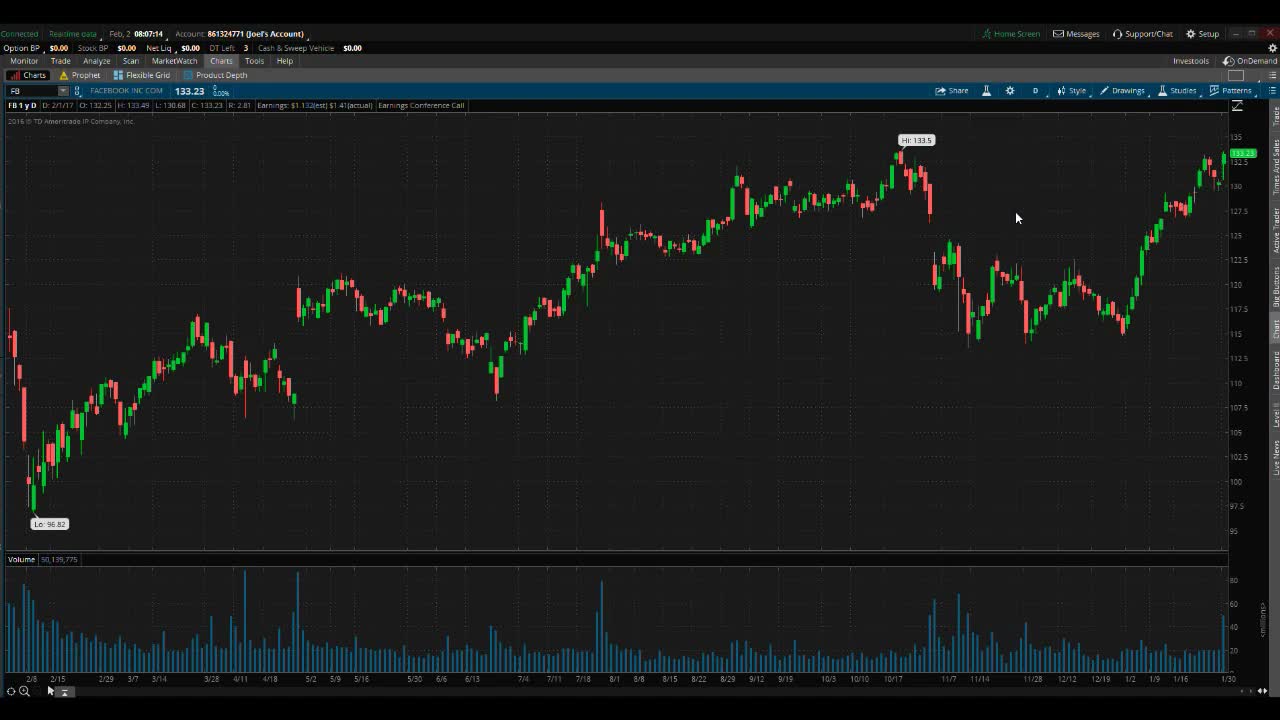
Task: Click the Volume study label
Action: pyautogui.click(x=21, y=559)
